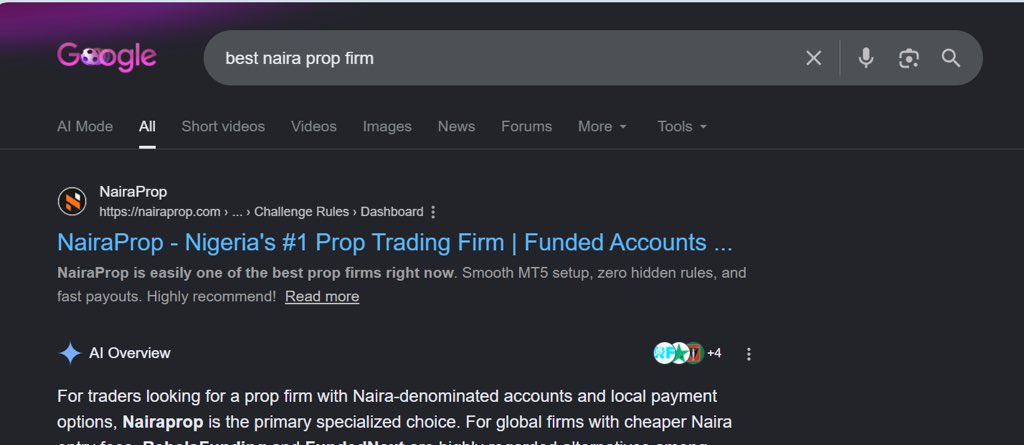Open the Short videos tab
This screenshot has height=445, width=1024.
[x=223, y=126]
